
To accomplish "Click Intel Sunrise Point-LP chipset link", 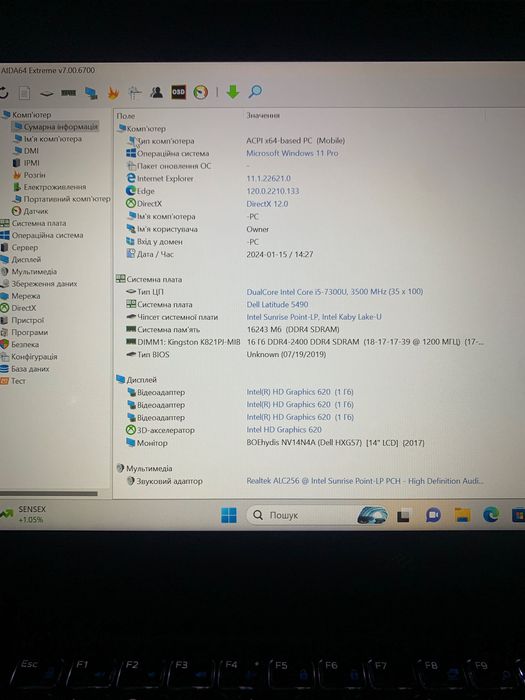I will pyautogui.click(x=314, y=317).
